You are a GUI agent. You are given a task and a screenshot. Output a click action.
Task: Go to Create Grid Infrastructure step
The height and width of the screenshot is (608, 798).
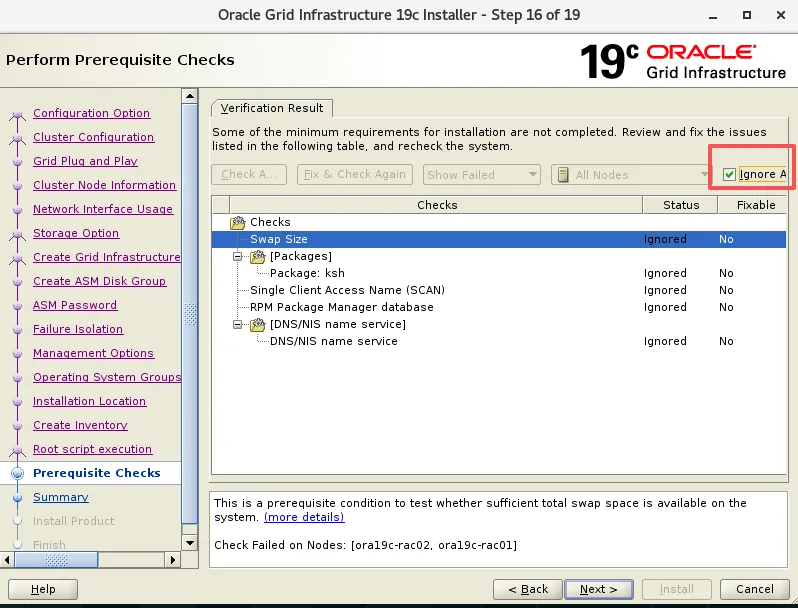coord(107,257)
